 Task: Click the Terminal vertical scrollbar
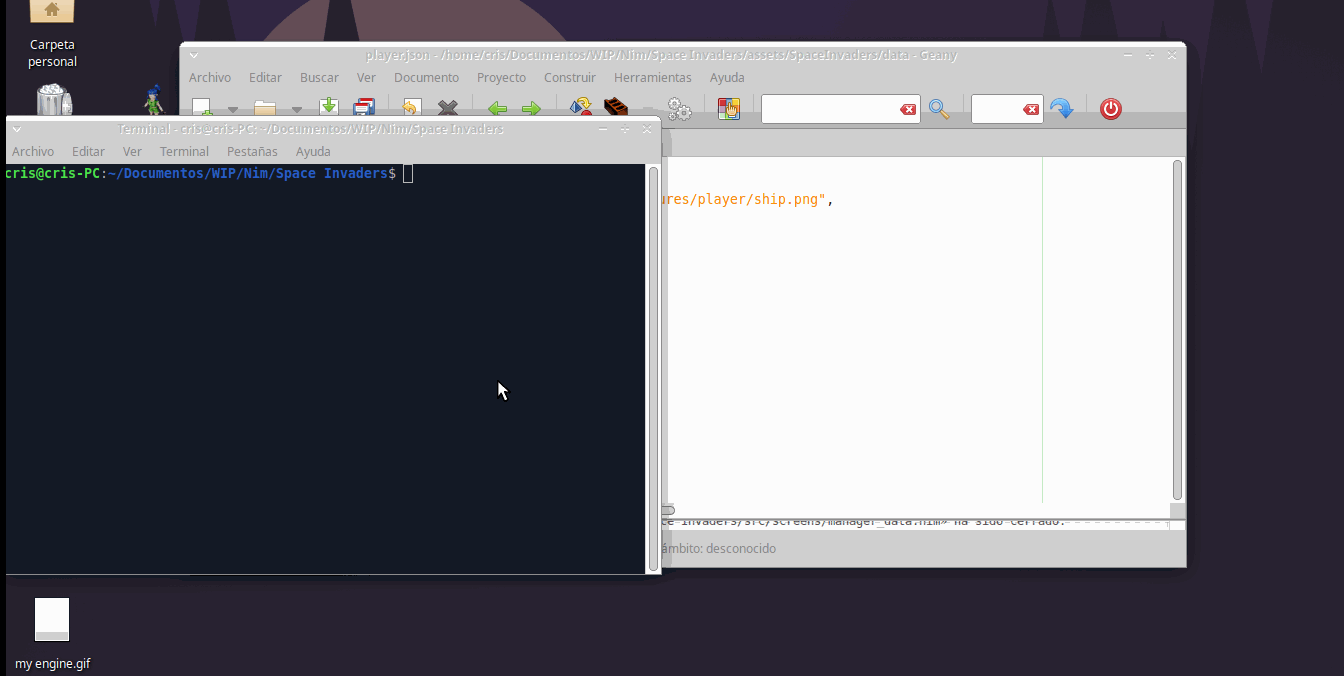pyautogui.click(x=654, y=369)
